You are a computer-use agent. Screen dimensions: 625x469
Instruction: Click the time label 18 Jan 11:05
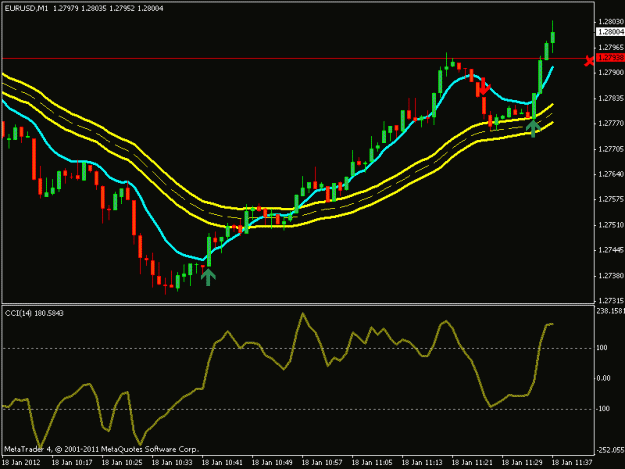[372, 463]
